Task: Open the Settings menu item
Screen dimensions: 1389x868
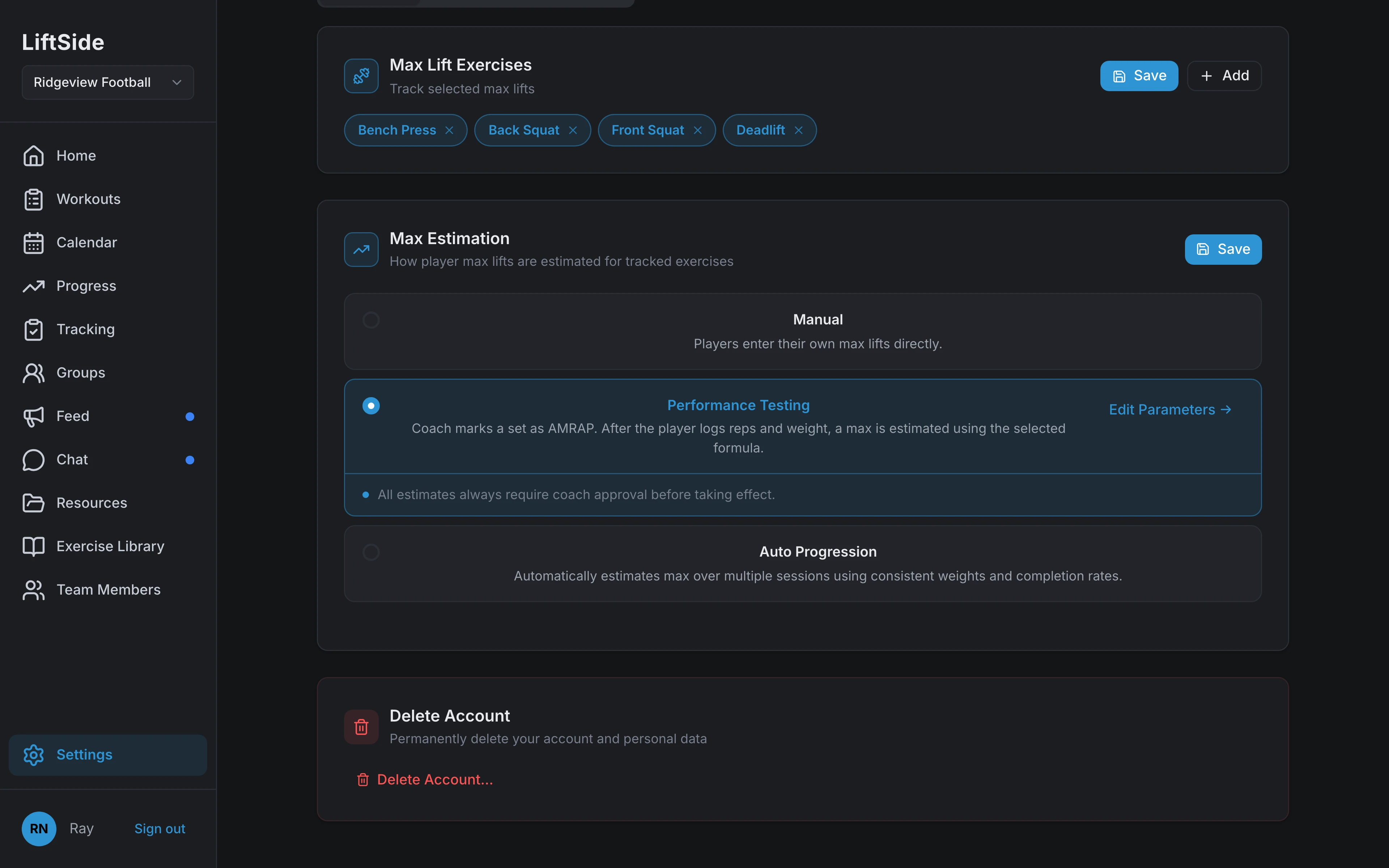Action: [x=108, y=755]
